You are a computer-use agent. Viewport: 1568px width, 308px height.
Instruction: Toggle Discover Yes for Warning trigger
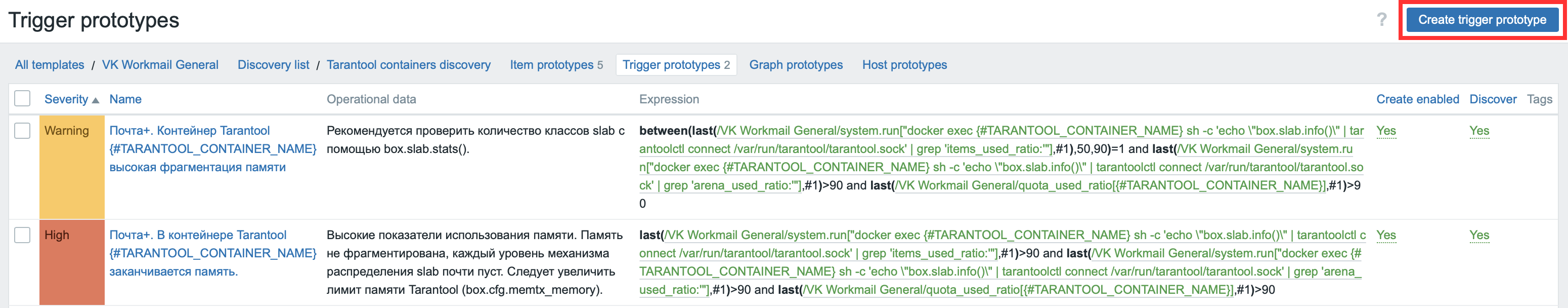pos(1479,131)
